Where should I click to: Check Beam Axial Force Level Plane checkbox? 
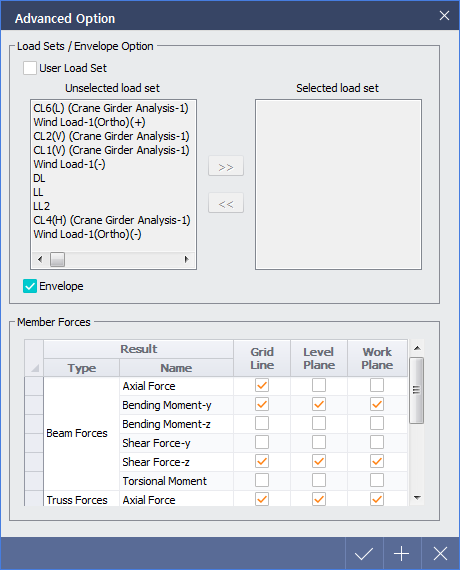click(x=319, y=385)
